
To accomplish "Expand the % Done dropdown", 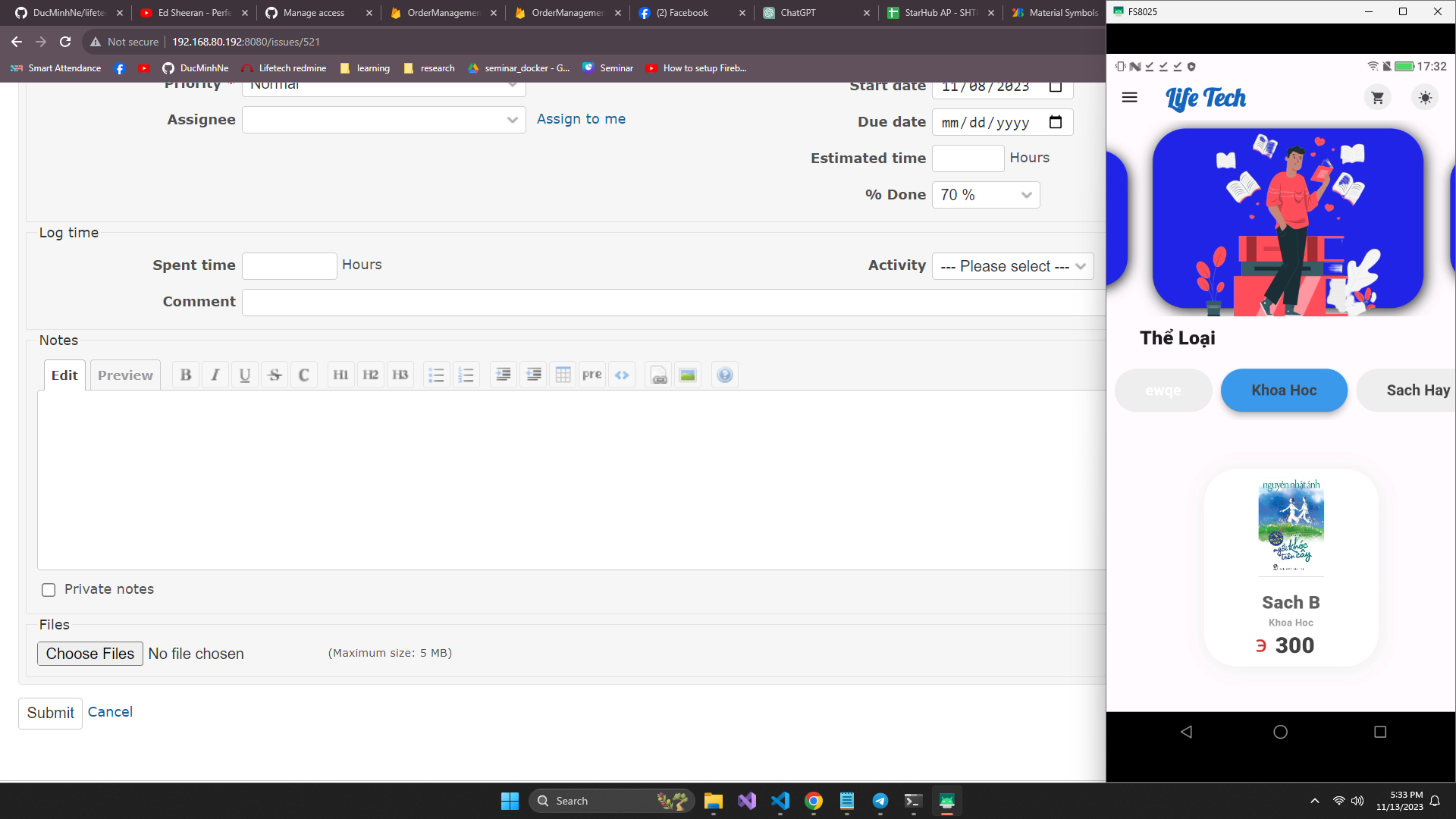I will click(985, 195).
